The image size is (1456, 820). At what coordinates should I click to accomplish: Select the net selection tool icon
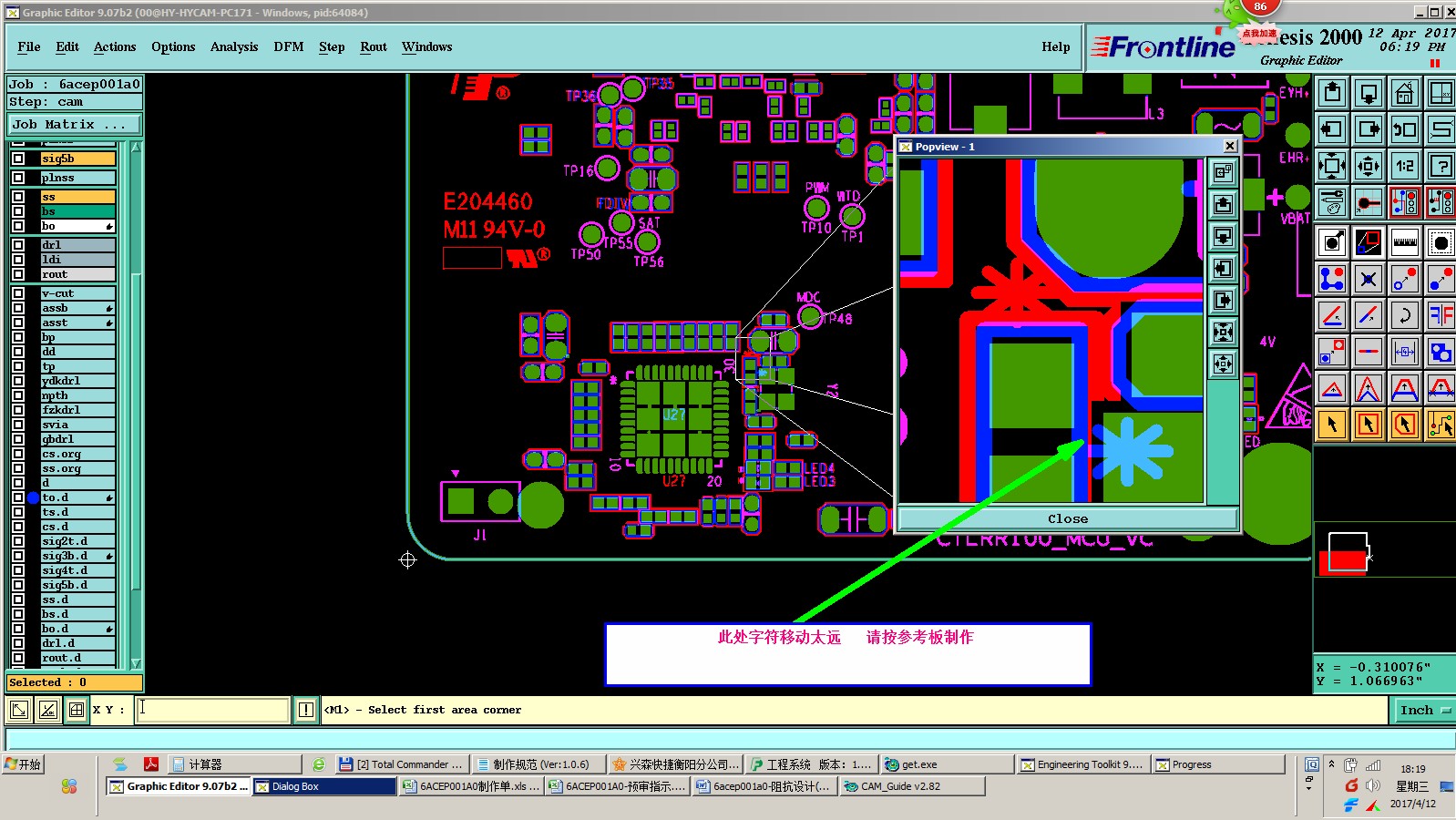[1441, 425]
